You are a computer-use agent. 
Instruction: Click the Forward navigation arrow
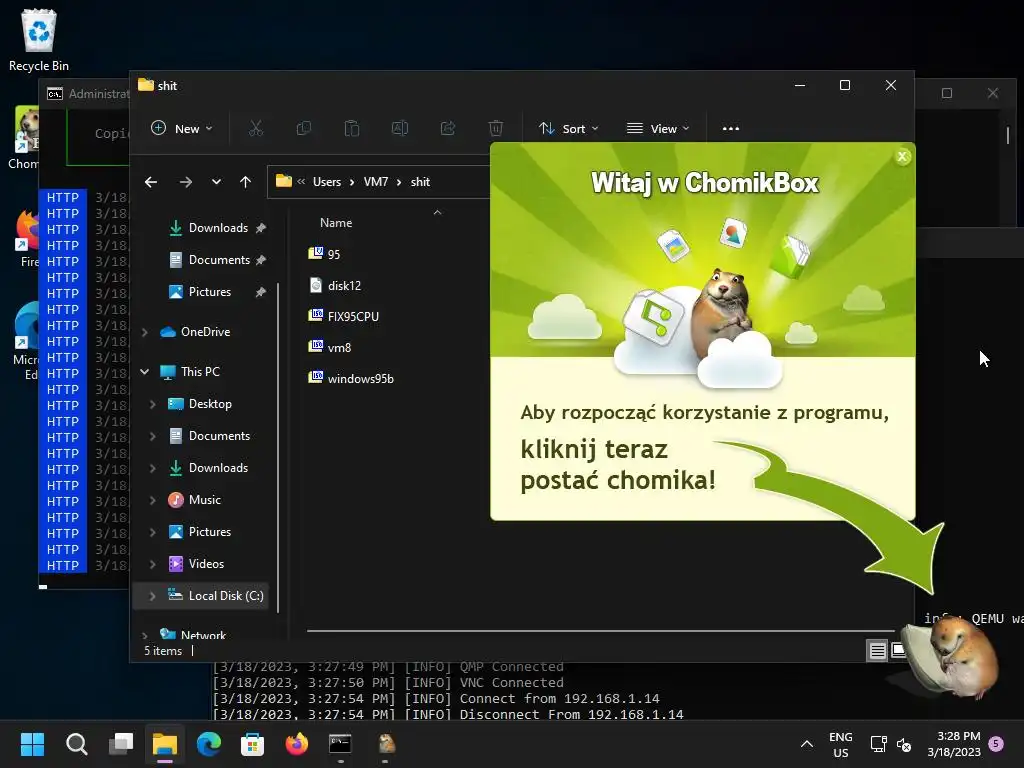click(185, 182)
